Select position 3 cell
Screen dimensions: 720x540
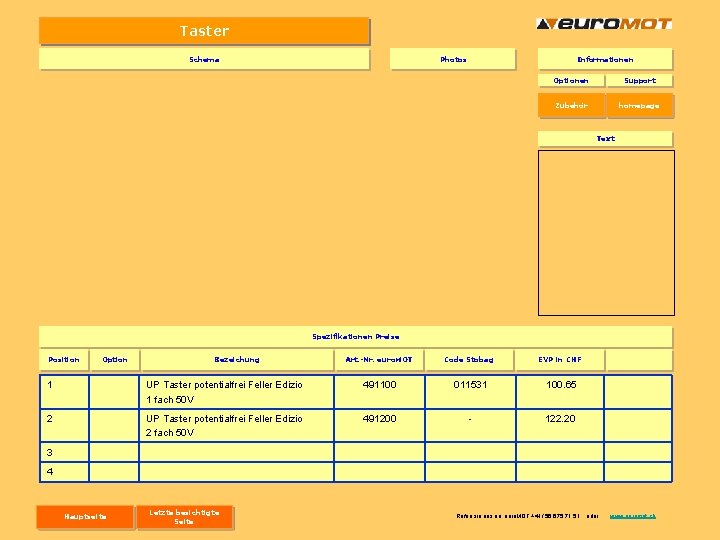tap(64, 452)
